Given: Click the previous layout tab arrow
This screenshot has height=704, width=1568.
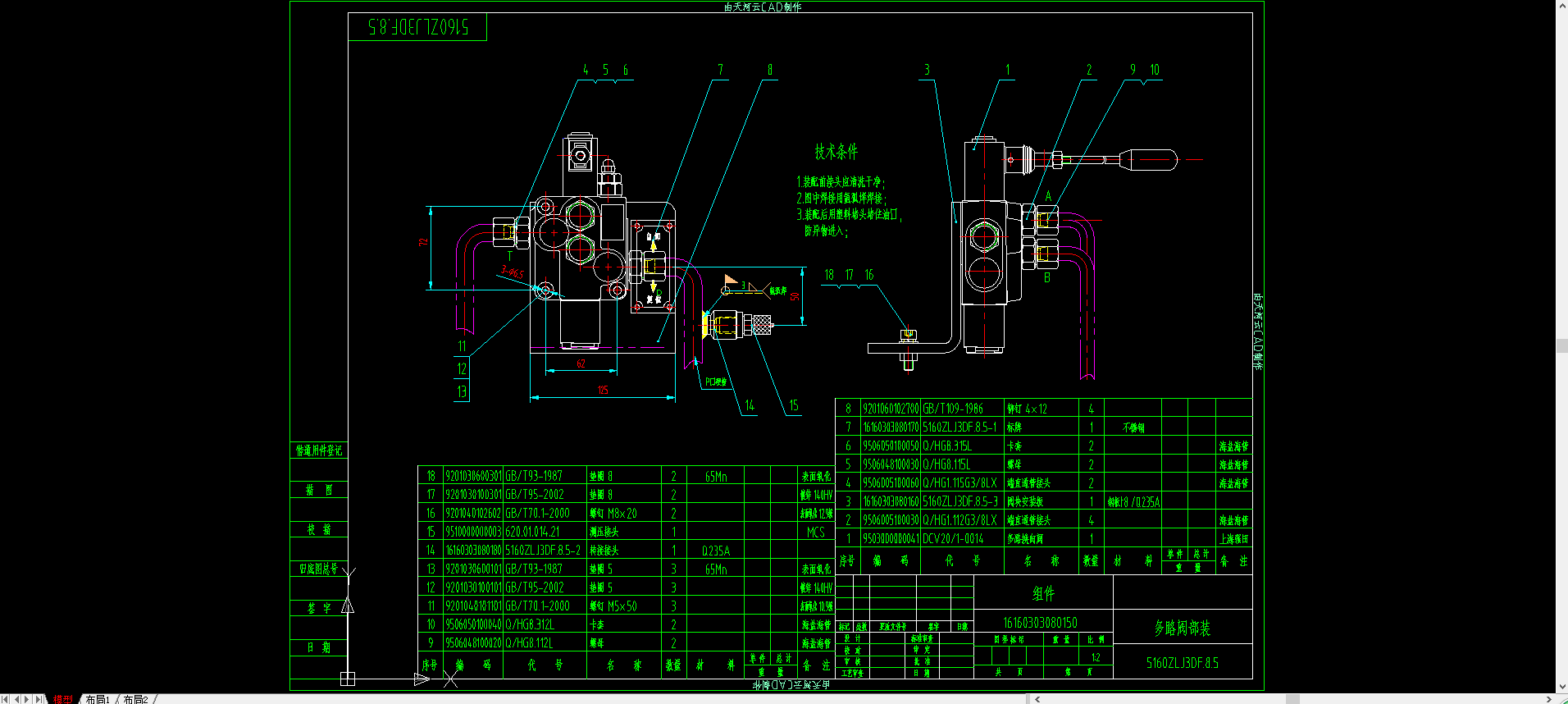Looking at the screenshot, I should (16, 699).
